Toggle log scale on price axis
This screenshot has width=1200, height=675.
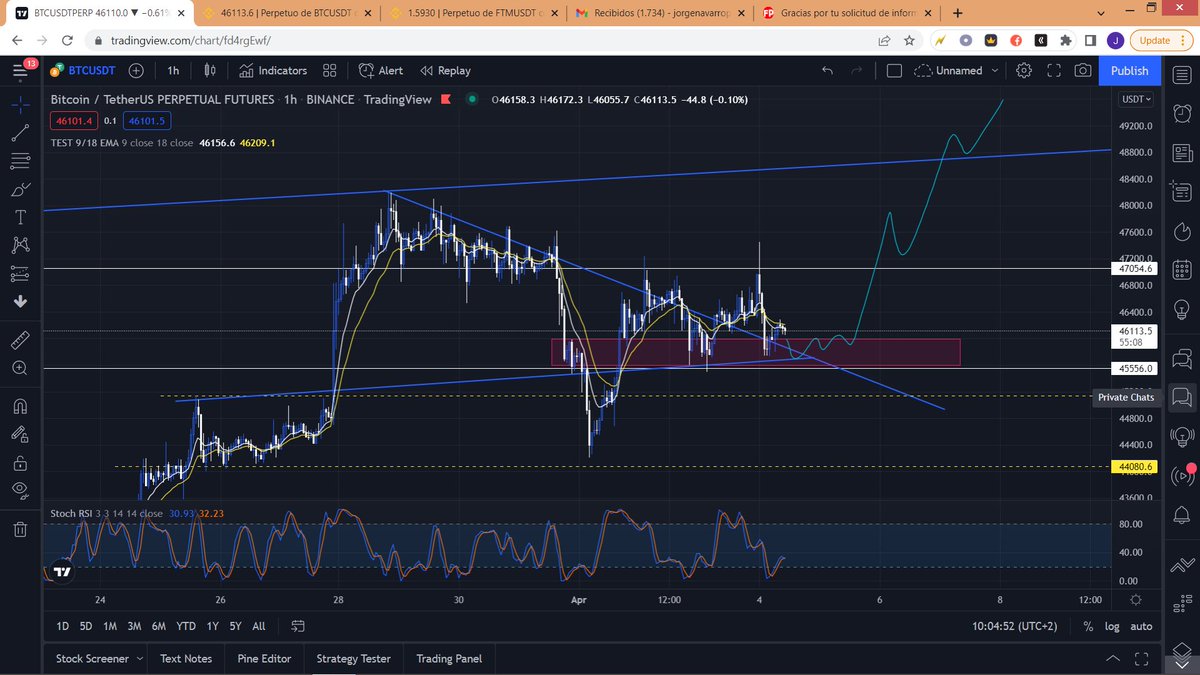(x=1112, y=626)
